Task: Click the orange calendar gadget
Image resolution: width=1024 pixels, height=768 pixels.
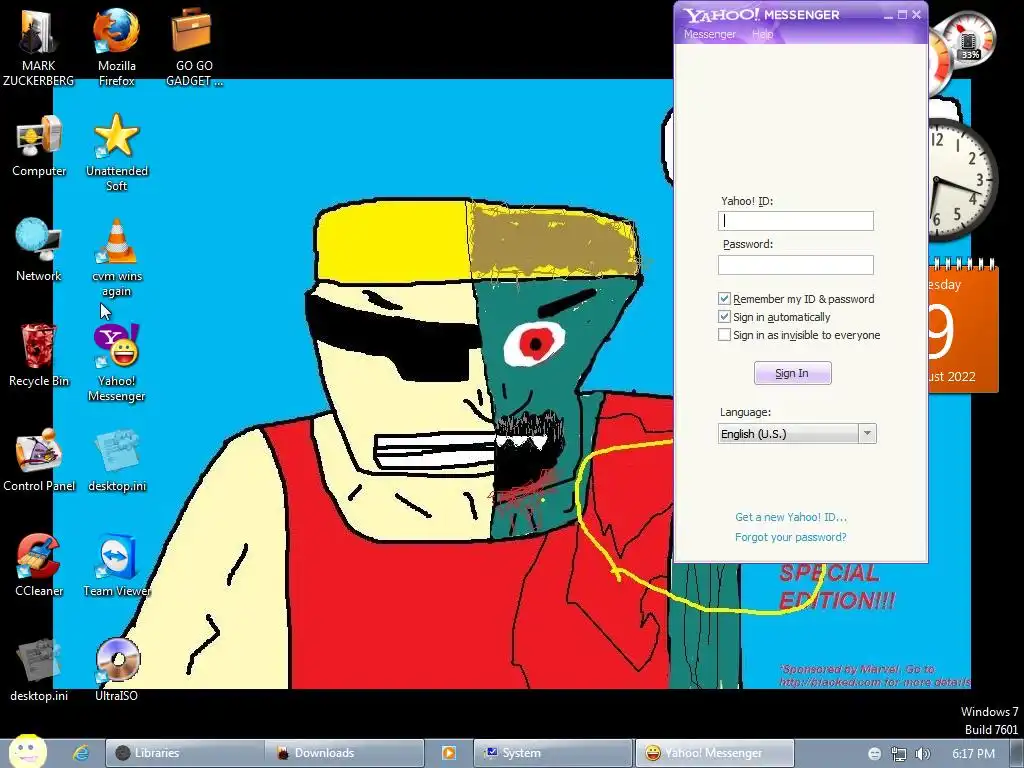Action: pos(963,327)
